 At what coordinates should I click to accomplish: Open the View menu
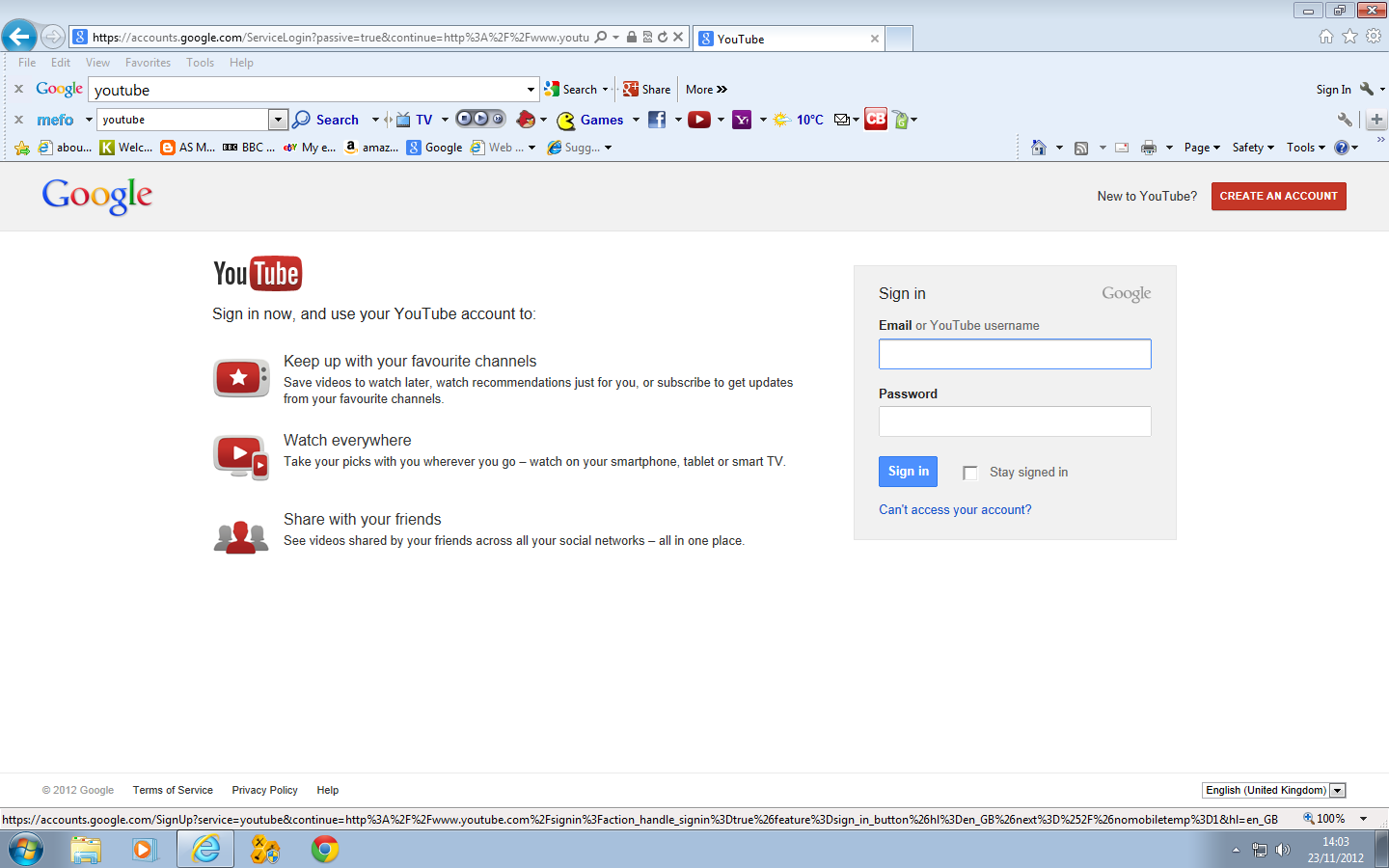[97, 63]
